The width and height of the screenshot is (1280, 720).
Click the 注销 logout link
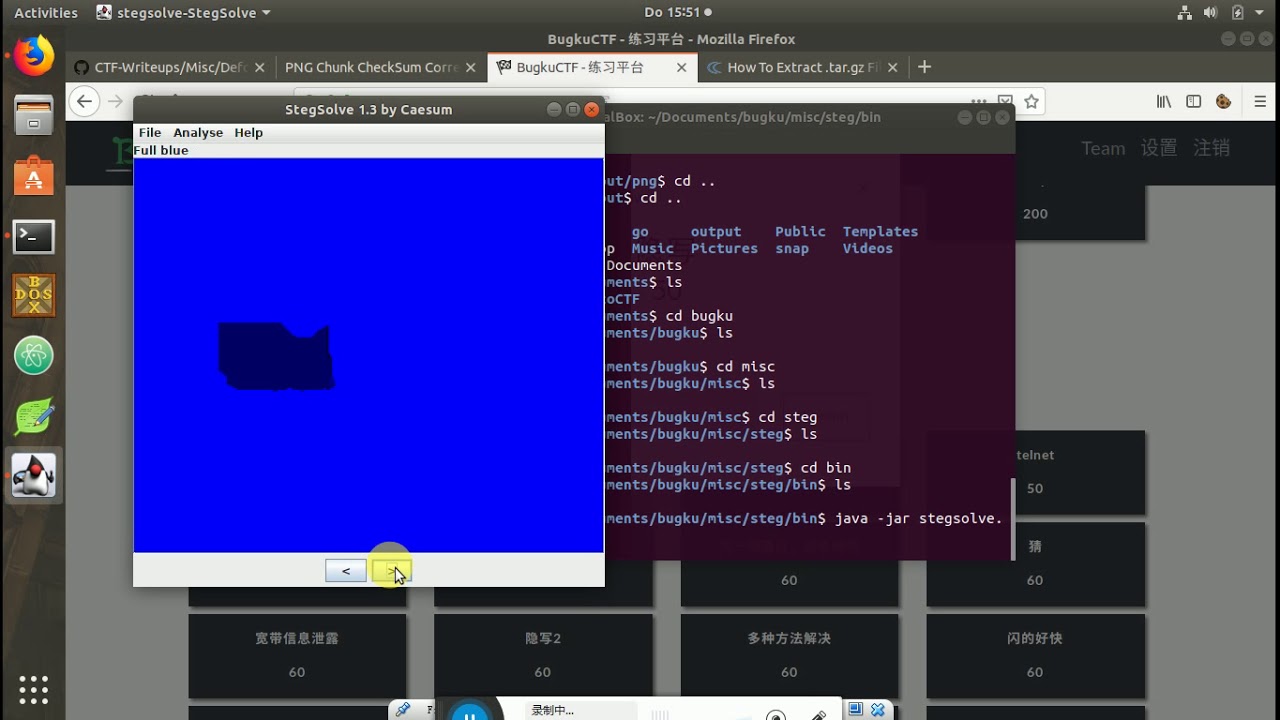coord(1211,148)
